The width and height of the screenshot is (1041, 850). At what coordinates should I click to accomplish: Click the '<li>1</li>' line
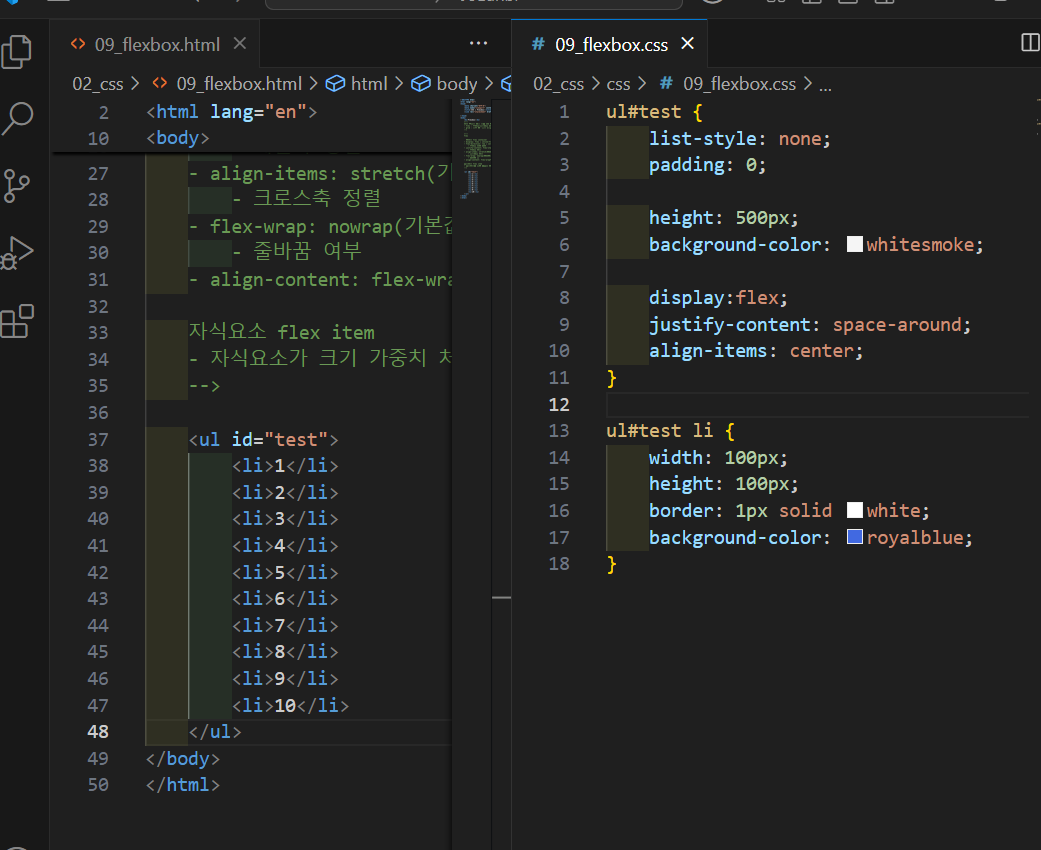coord(285,466)
